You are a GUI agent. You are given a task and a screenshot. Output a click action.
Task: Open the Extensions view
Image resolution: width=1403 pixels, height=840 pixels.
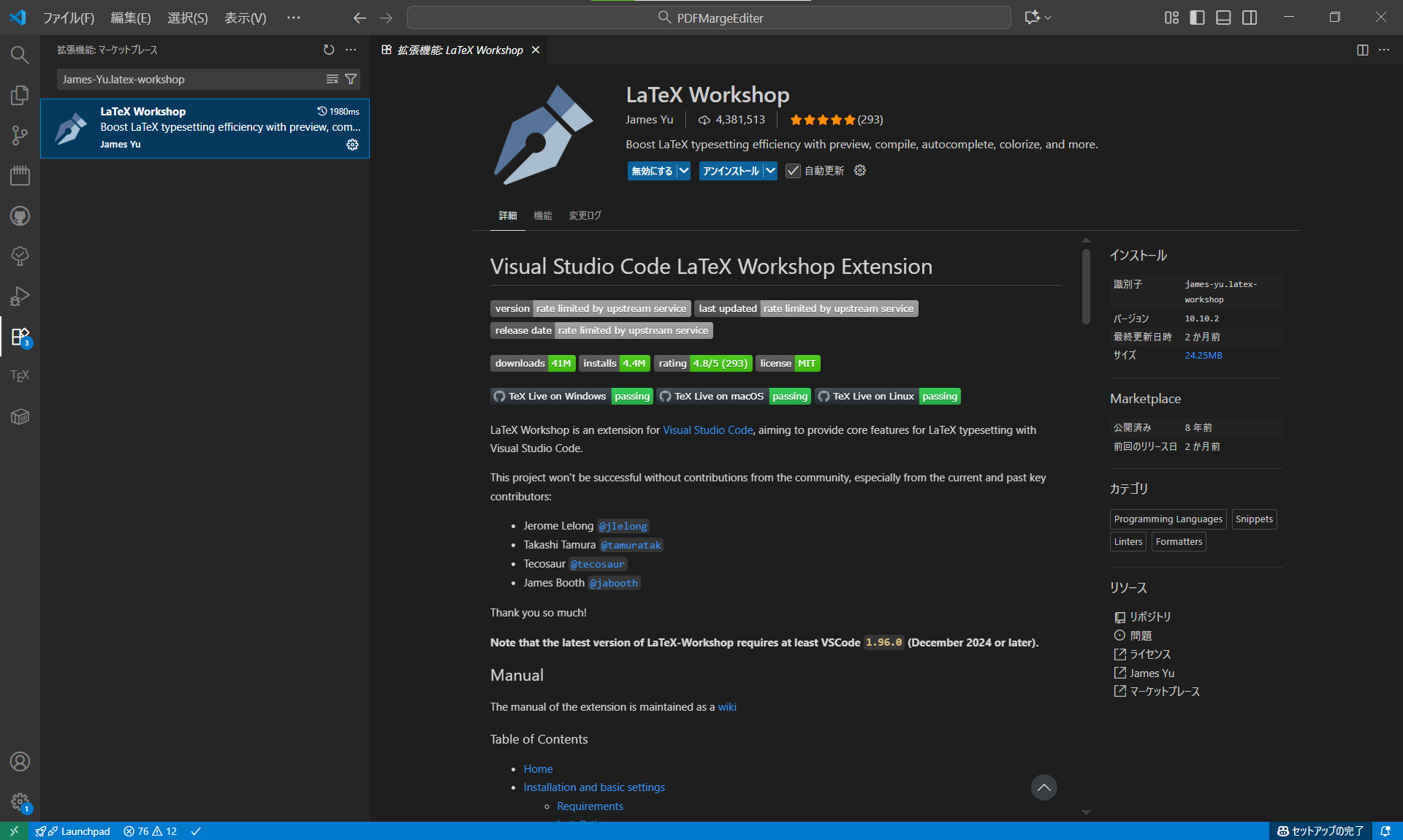coord(20,336)
